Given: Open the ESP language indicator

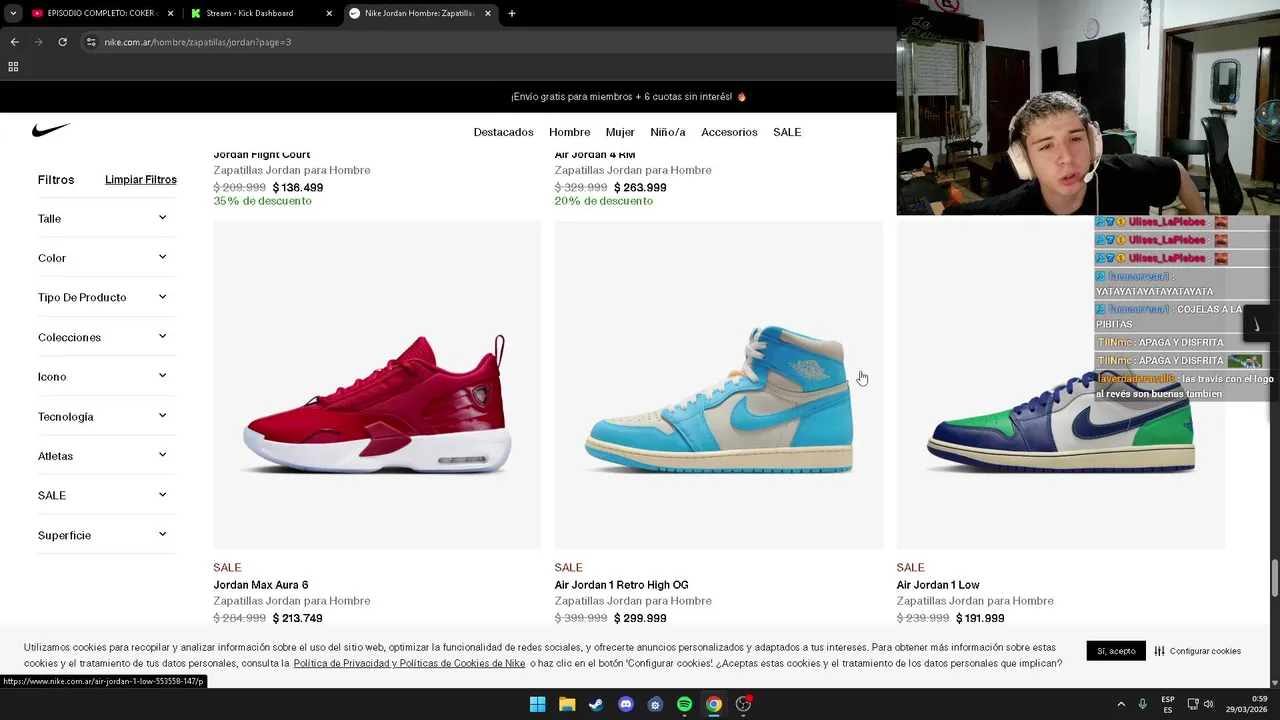Looking at the screenshot, I should [x=1168, y=704].
